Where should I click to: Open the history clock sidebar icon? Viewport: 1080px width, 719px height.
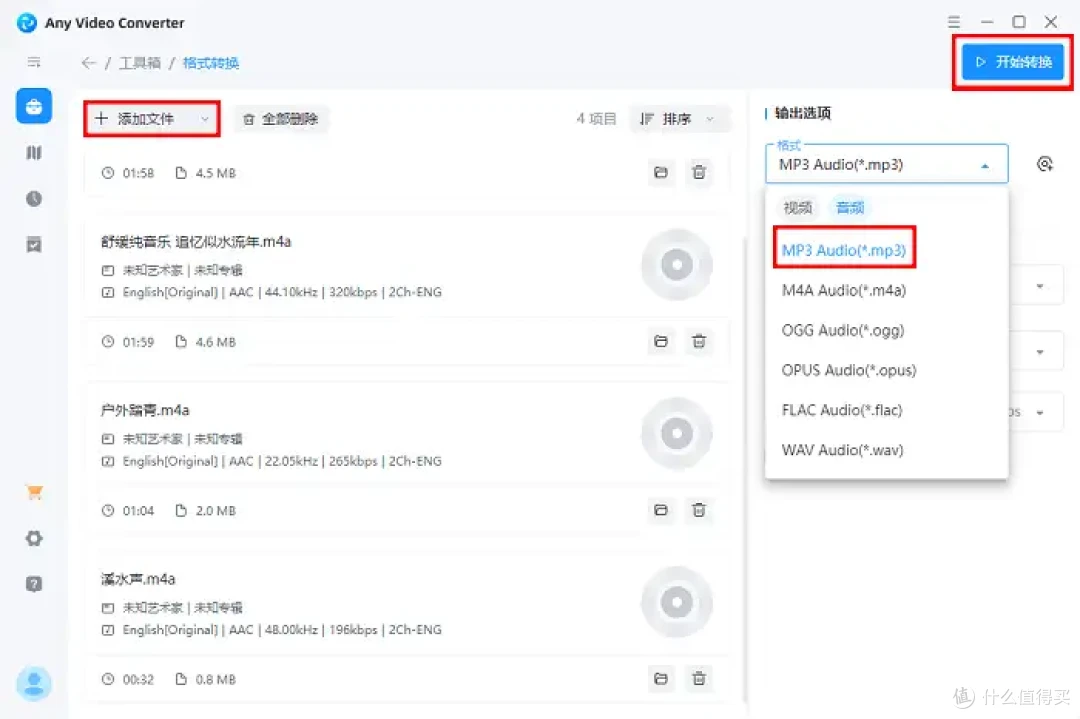[x=34, y=198]
